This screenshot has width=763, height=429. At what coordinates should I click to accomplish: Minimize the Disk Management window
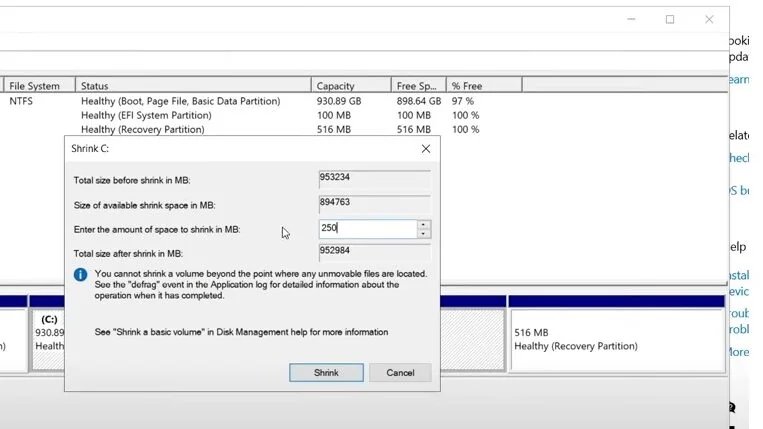point(631,19)
